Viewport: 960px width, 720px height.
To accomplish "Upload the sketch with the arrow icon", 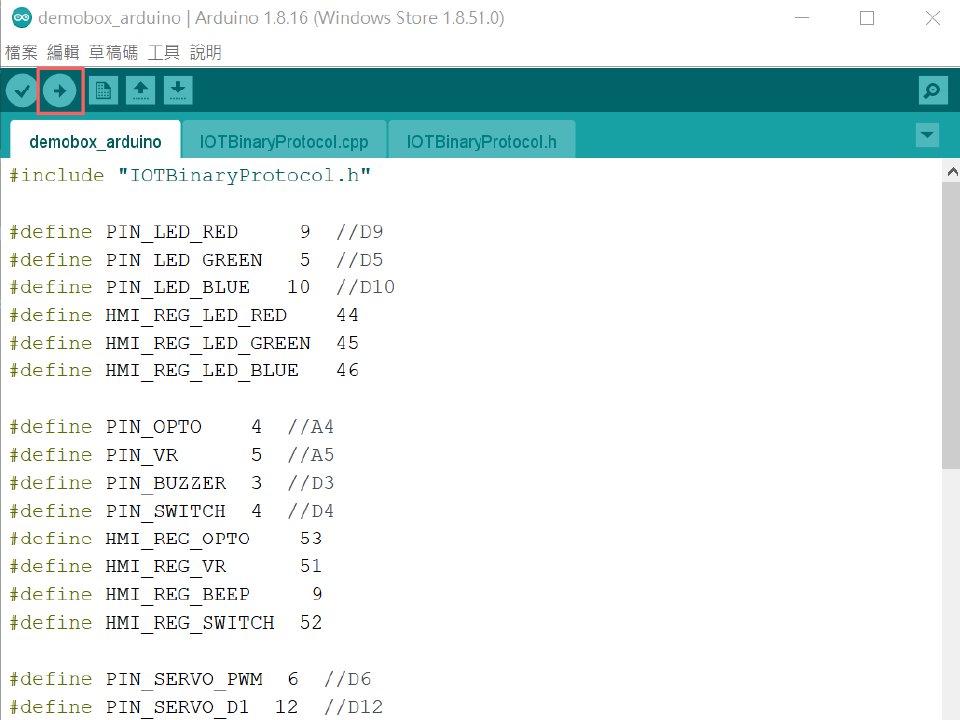I will pyautogui.click(x=60, y=91).
